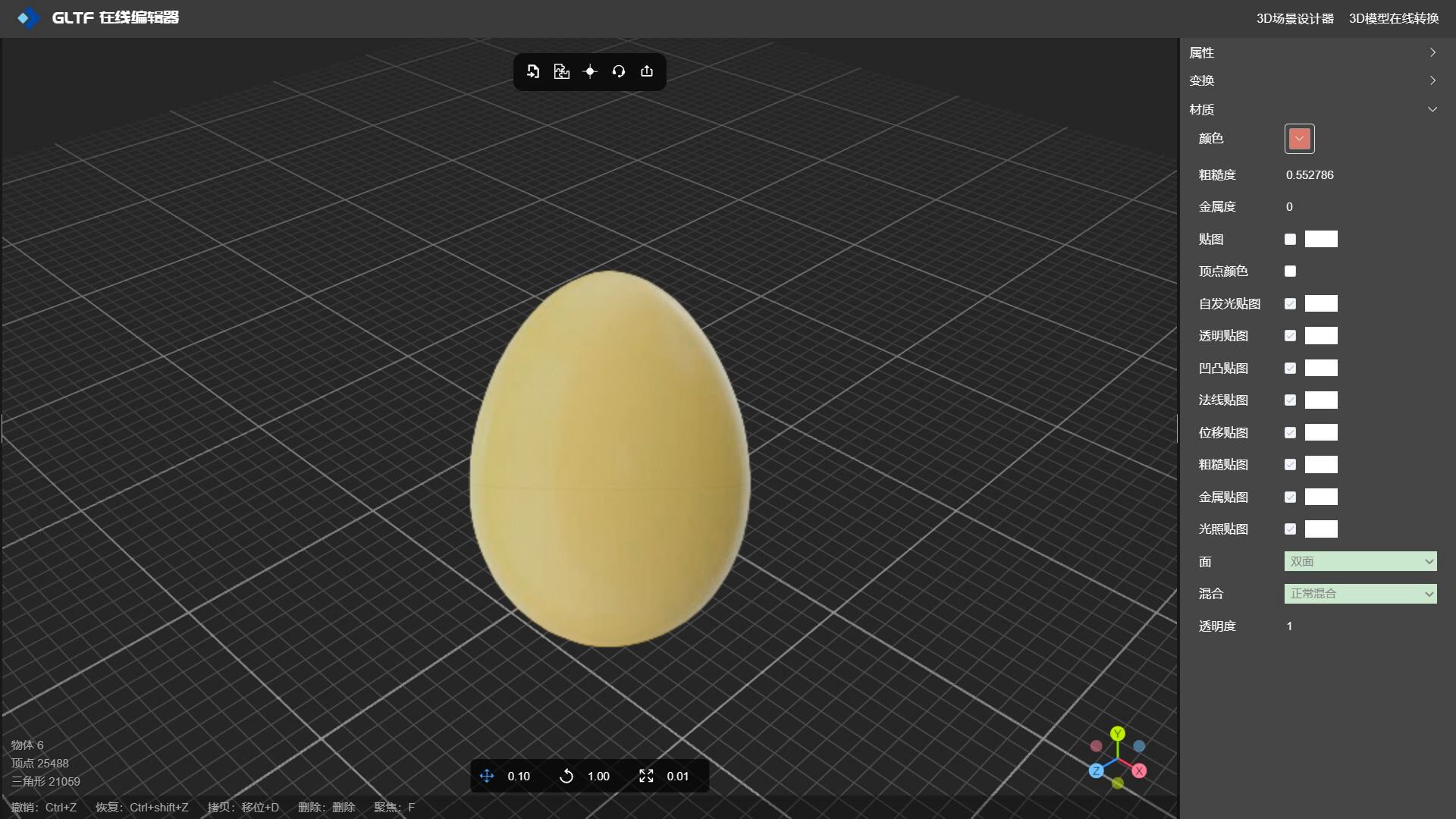
Task: Click the 撤销: Ctrl+Z hint
Action: [44, 808]
